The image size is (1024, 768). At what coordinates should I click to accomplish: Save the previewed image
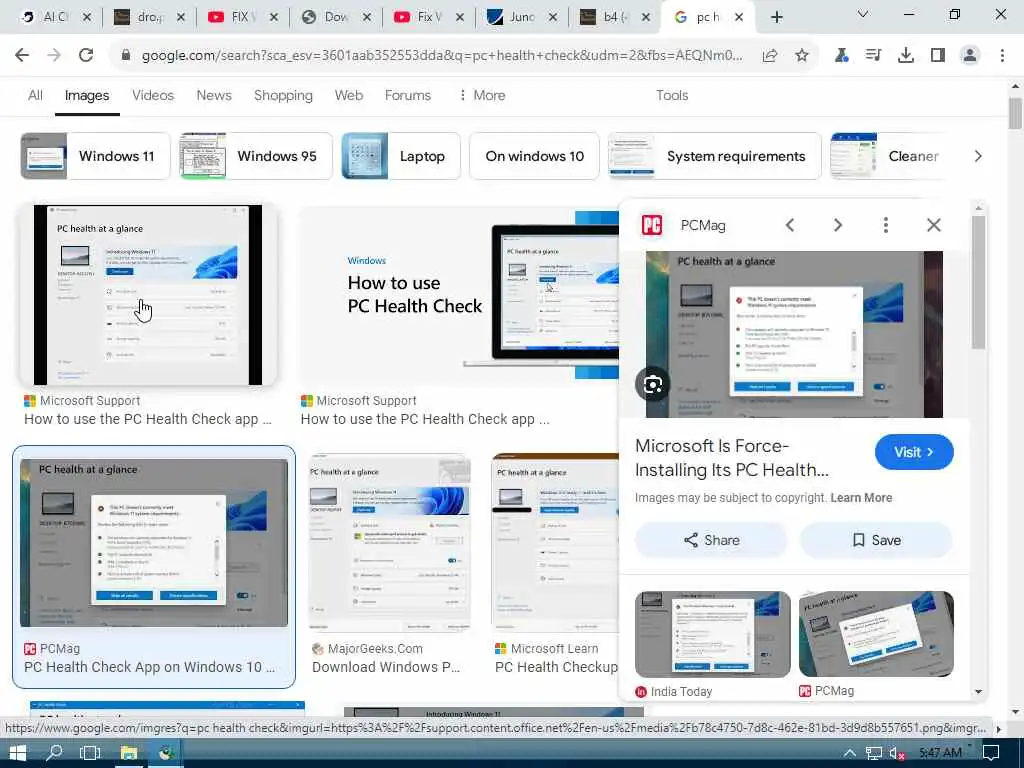876,540
